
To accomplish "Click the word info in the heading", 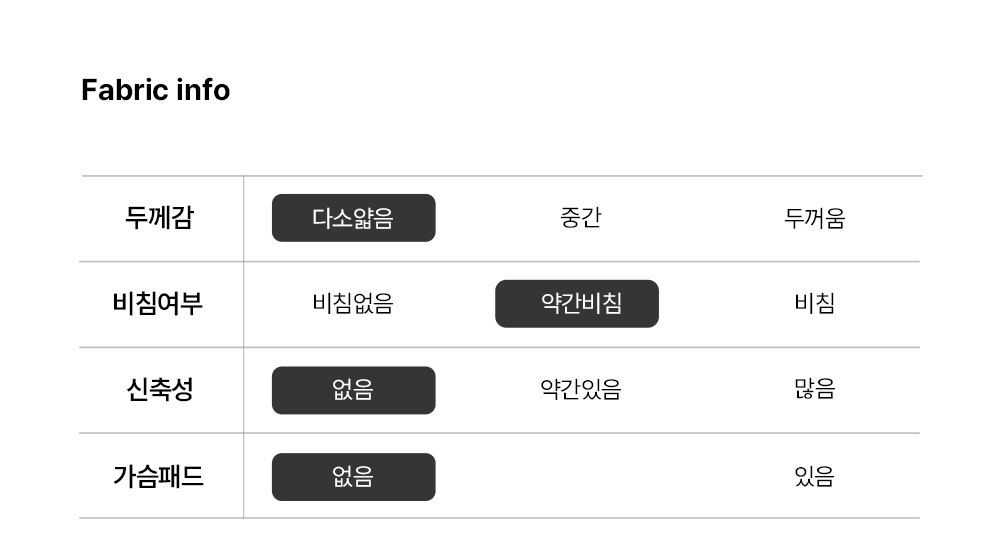I will point(203,90).
